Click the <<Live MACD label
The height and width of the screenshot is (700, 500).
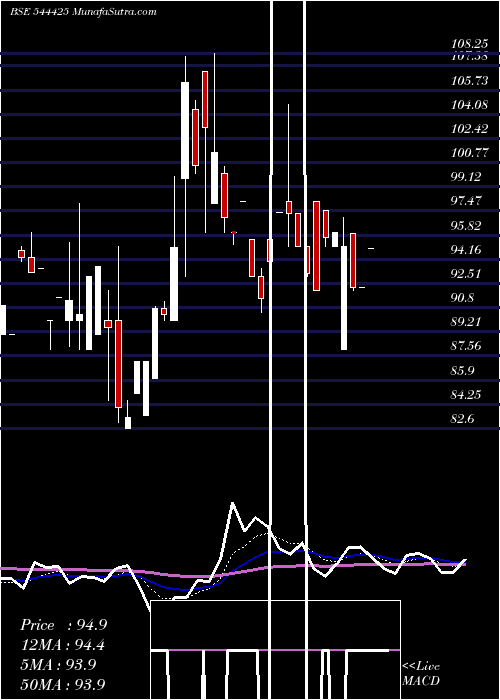[421, 674]
